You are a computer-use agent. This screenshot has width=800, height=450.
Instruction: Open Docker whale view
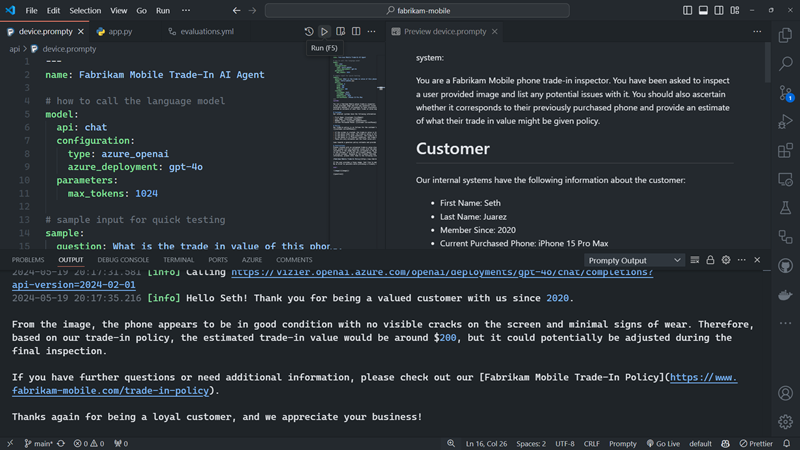(x=785, y=295)
